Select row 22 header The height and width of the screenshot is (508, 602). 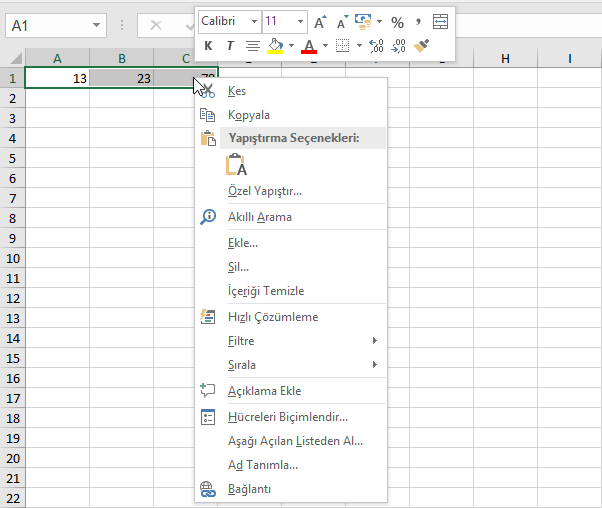click(12, 498)
